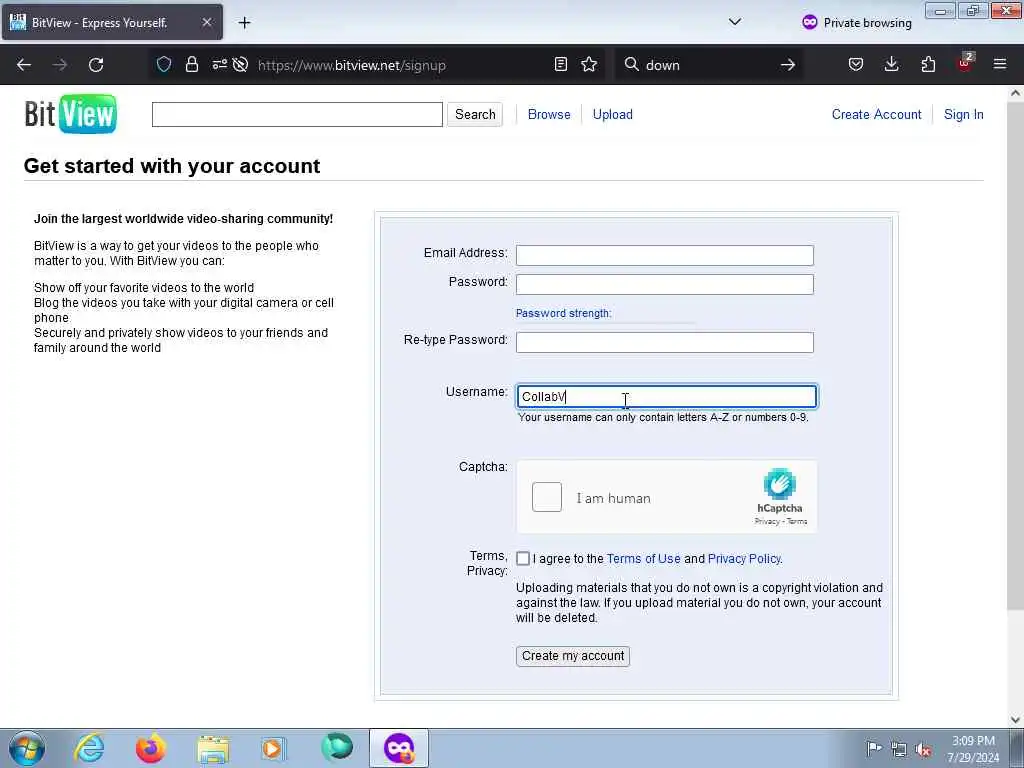This screenshot has width=1024, height=768.
Task: Click into the Email Address field
Action: click(665, 255)
